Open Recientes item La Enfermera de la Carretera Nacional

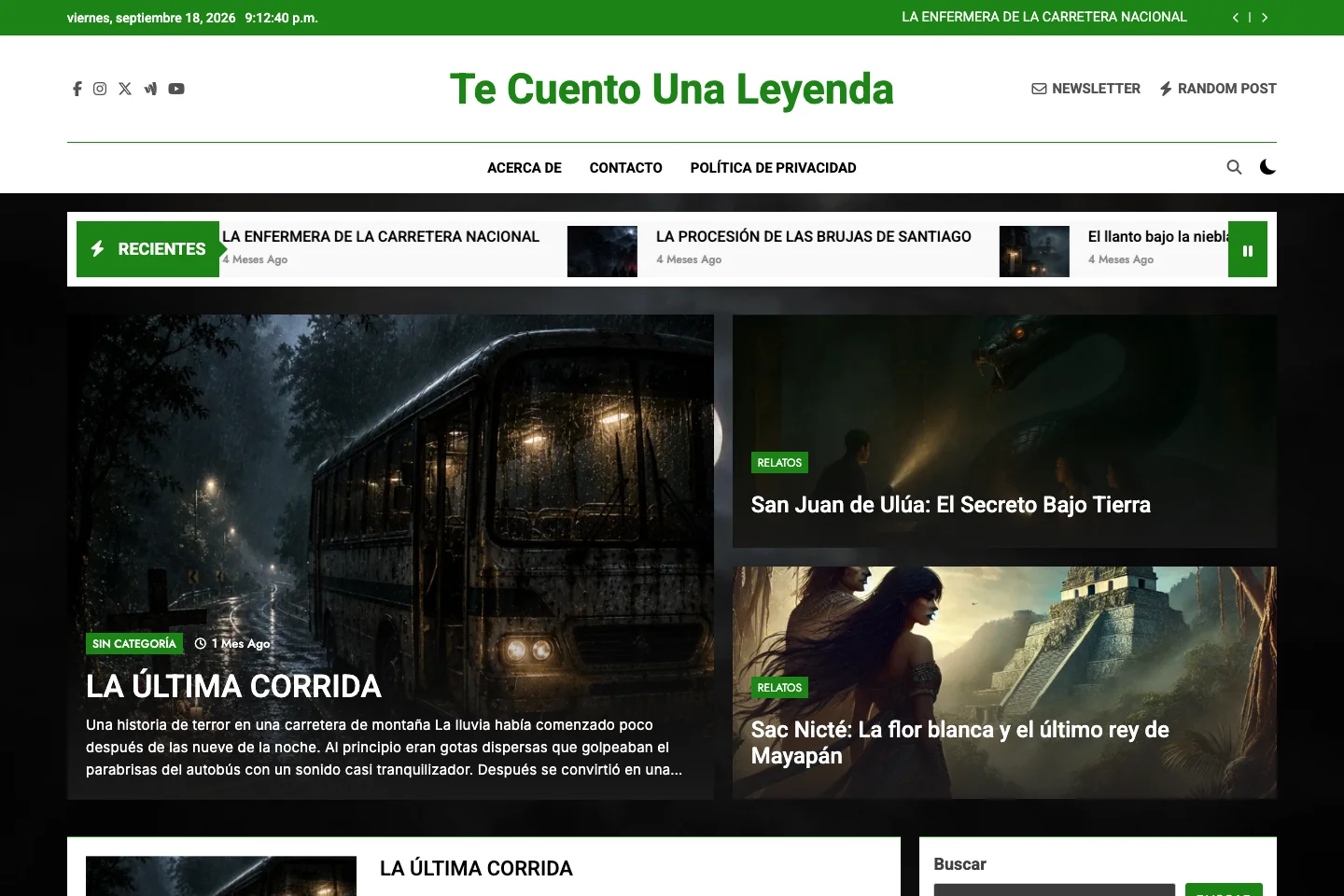tap(381, 237)
